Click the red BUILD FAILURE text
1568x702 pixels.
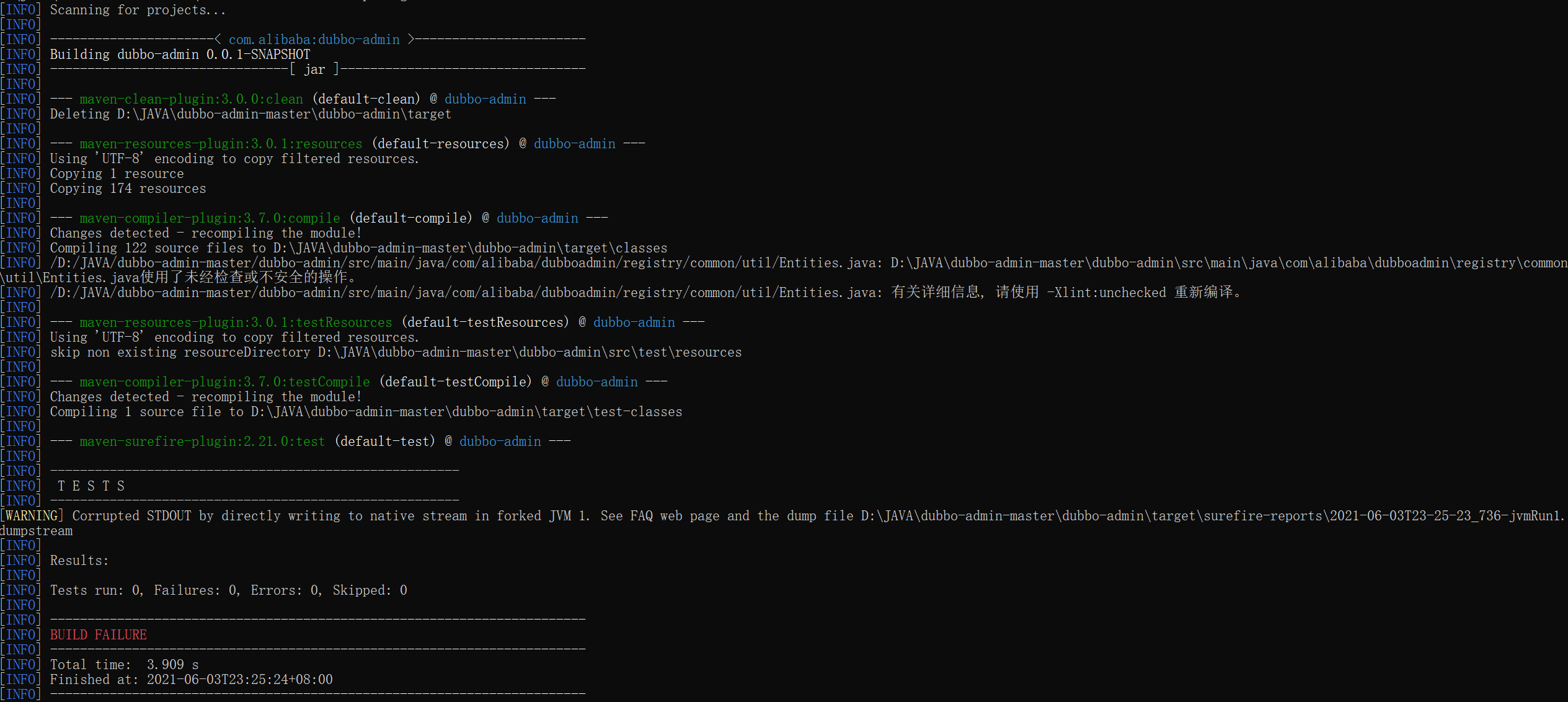(98, 634)
